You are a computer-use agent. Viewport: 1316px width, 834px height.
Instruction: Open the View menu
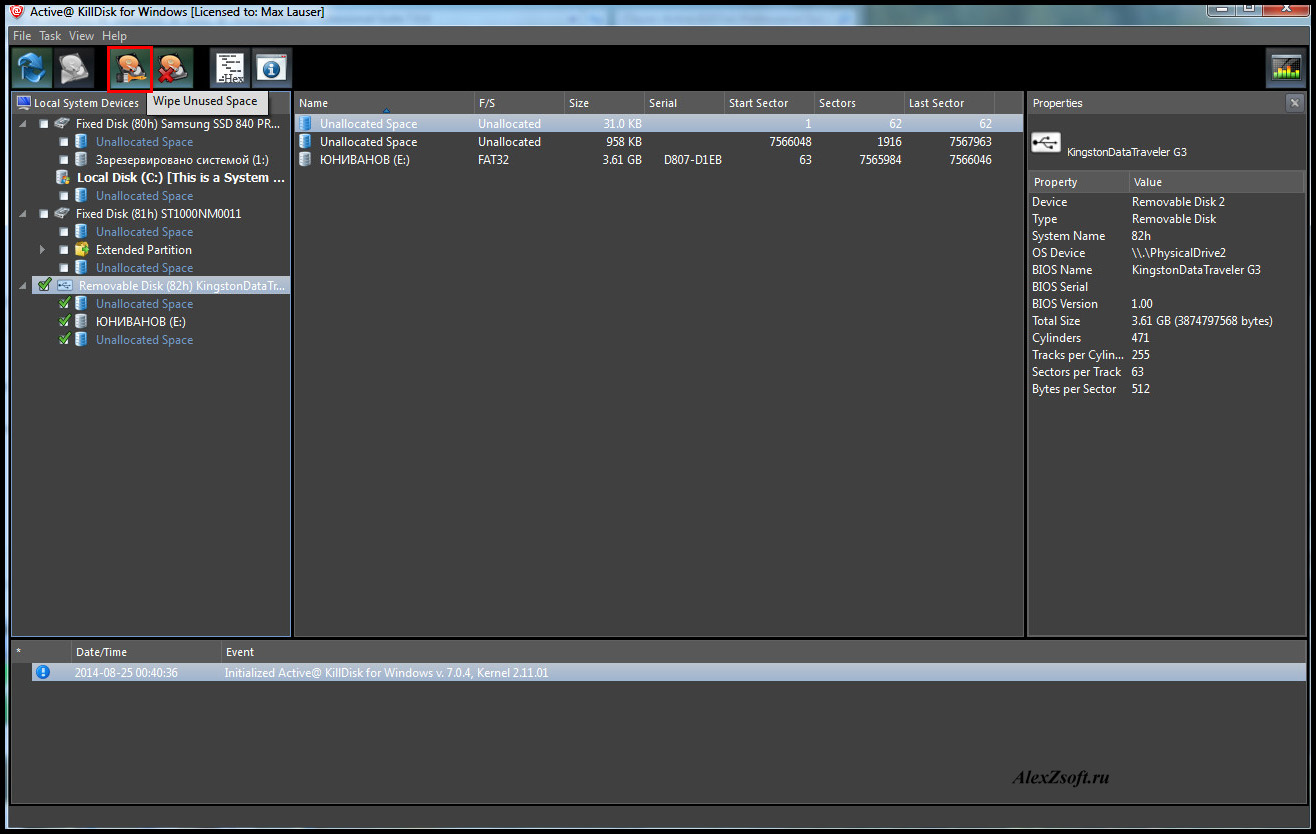pos(81,36)
